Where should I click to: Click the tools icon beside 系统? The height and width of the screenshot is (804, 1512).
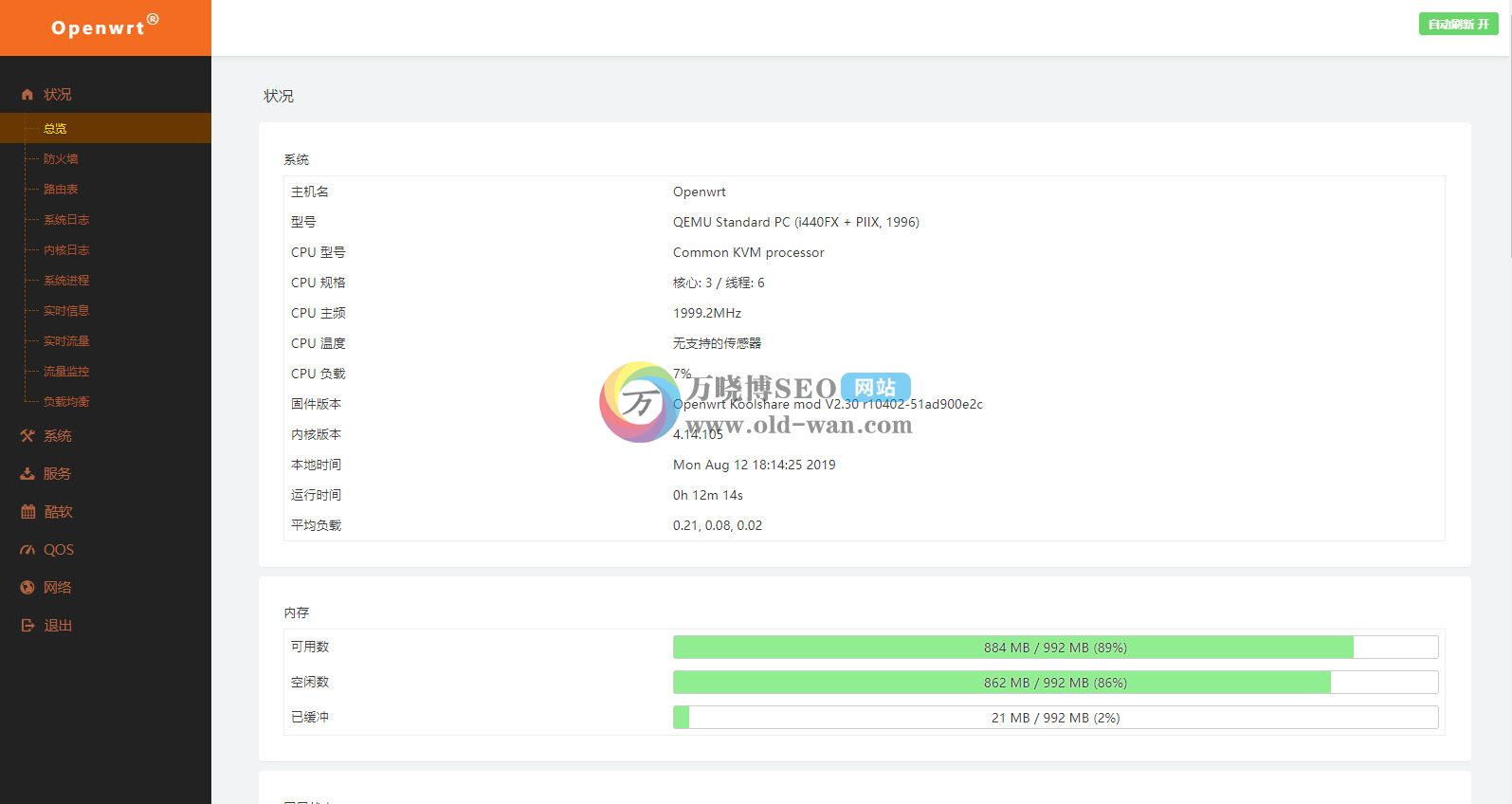pyautogui.click(x=27, y=436)
